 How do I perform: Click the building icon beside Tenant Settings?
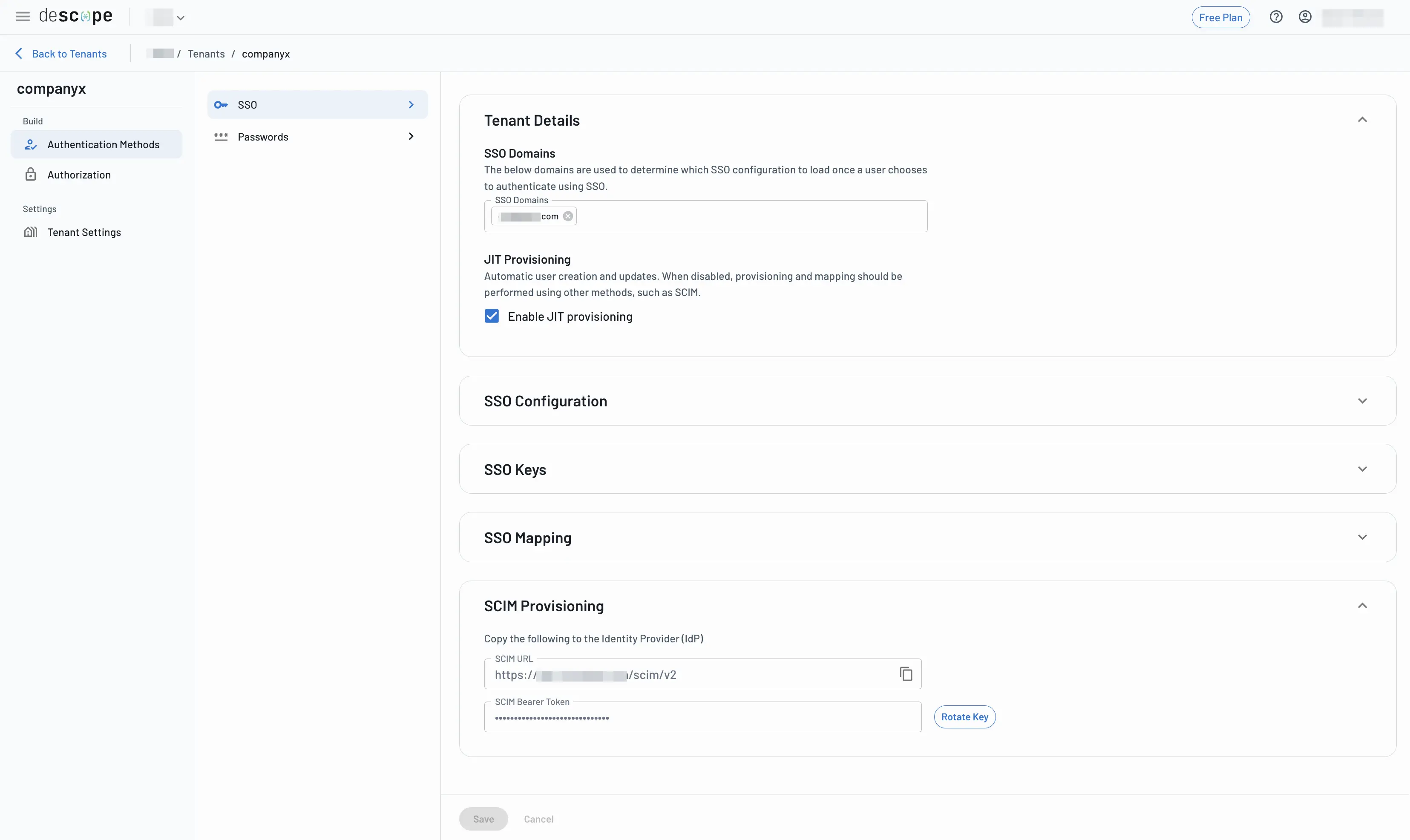pos(31,232)
